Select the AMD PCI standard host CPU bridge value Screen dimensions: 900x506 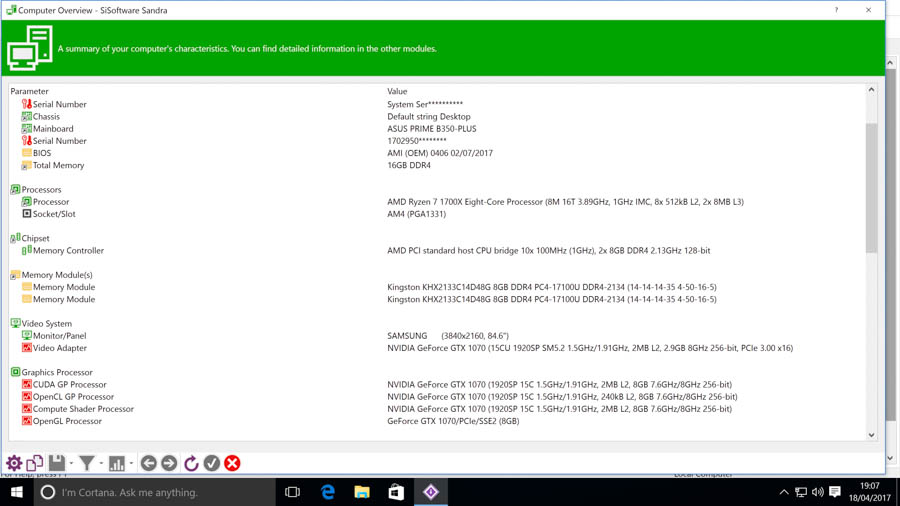(548, 251)
